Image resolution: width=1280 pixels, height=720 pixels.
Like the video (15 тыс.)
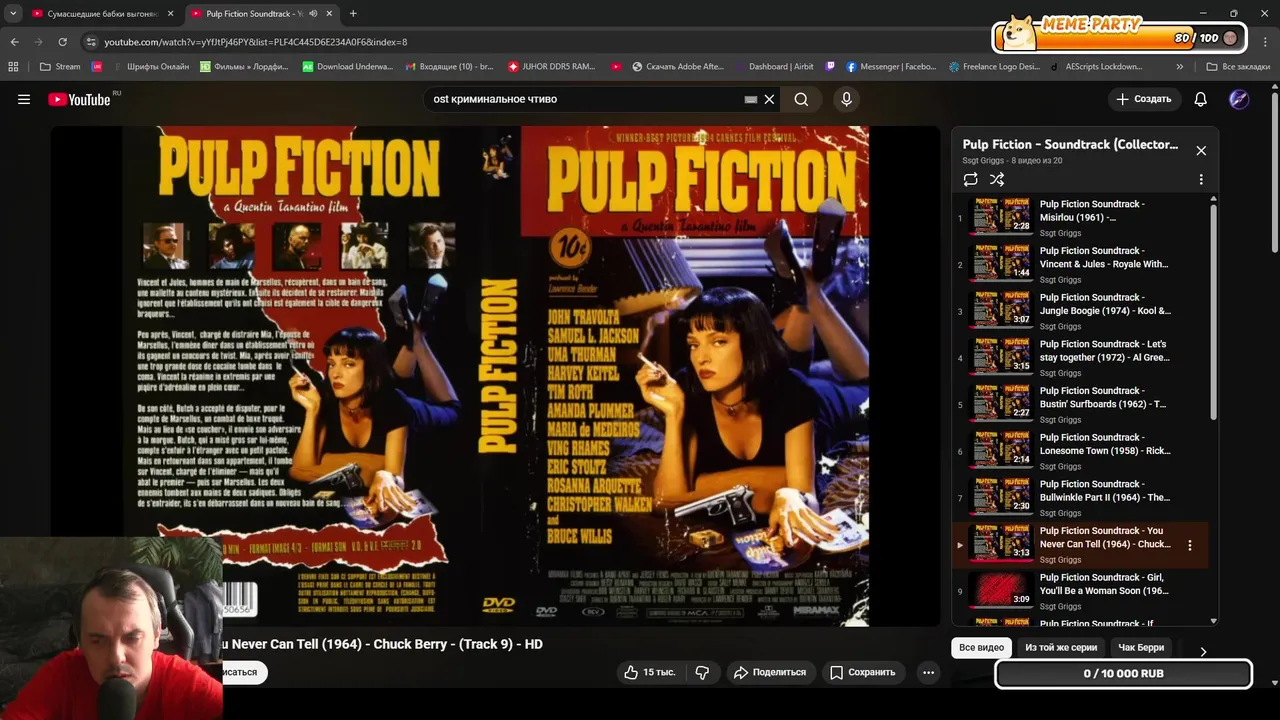coord(649,672)
